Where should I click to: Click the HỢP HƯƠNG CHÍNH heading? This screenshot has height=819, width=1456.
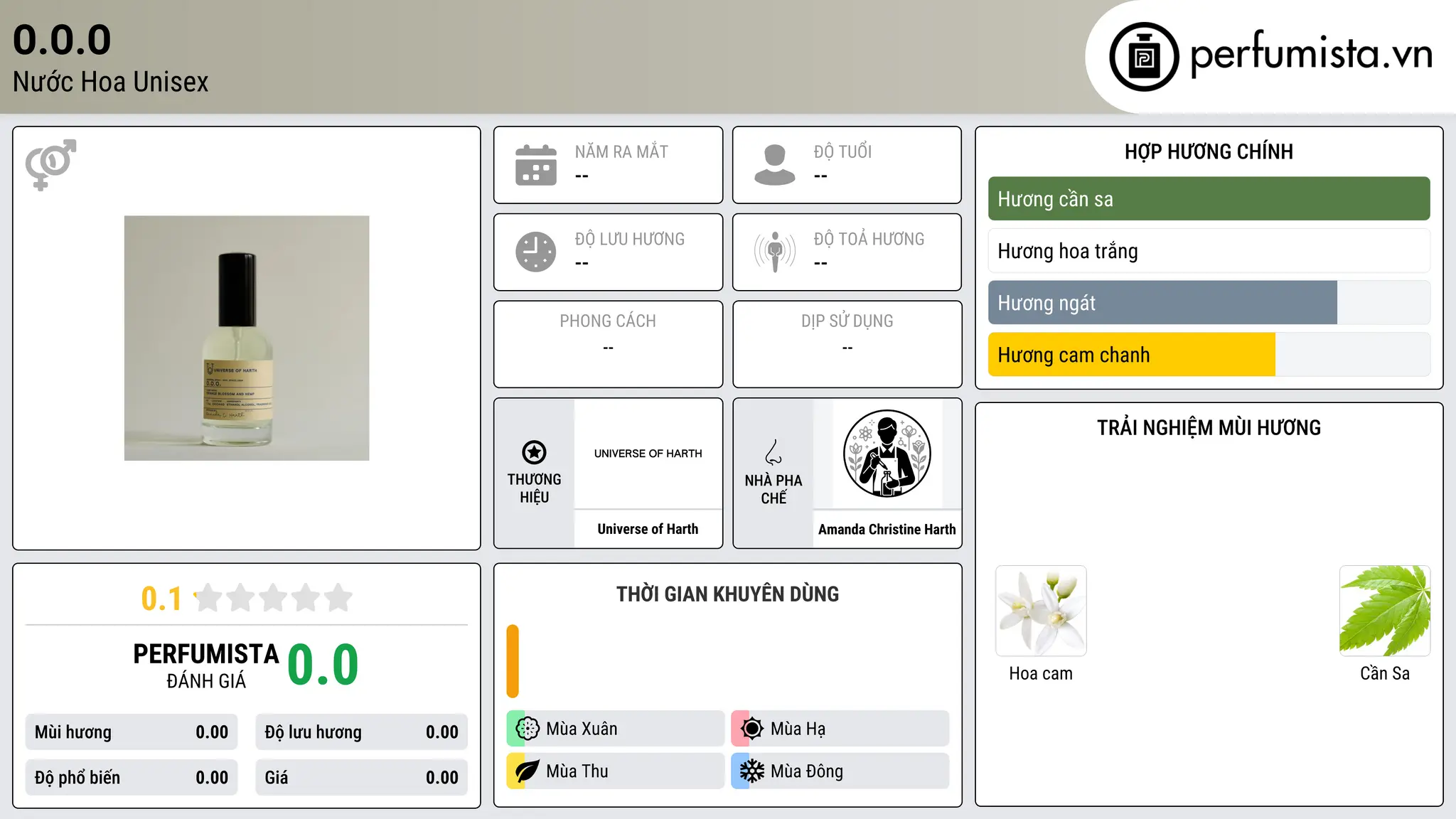point(1209,151)
